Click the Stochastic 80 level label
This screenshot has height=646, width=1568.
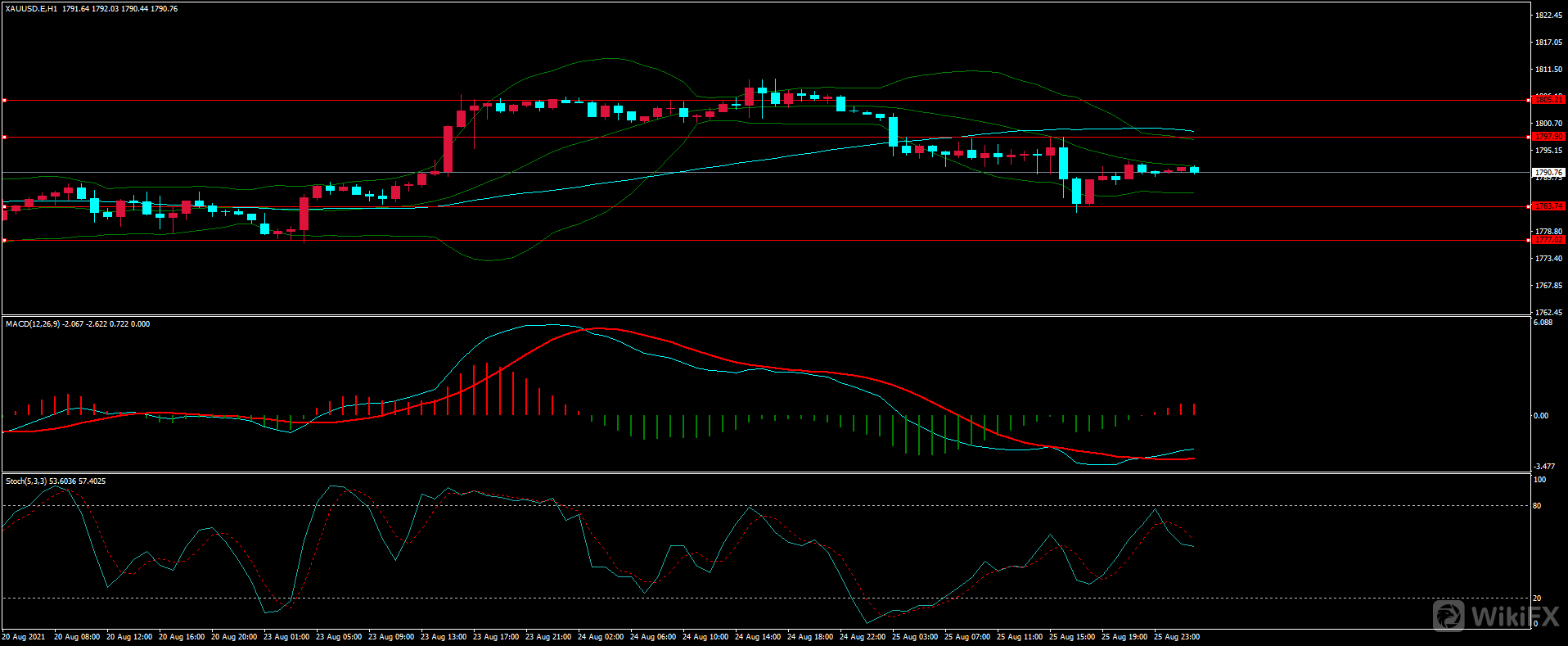(1537, 506)
